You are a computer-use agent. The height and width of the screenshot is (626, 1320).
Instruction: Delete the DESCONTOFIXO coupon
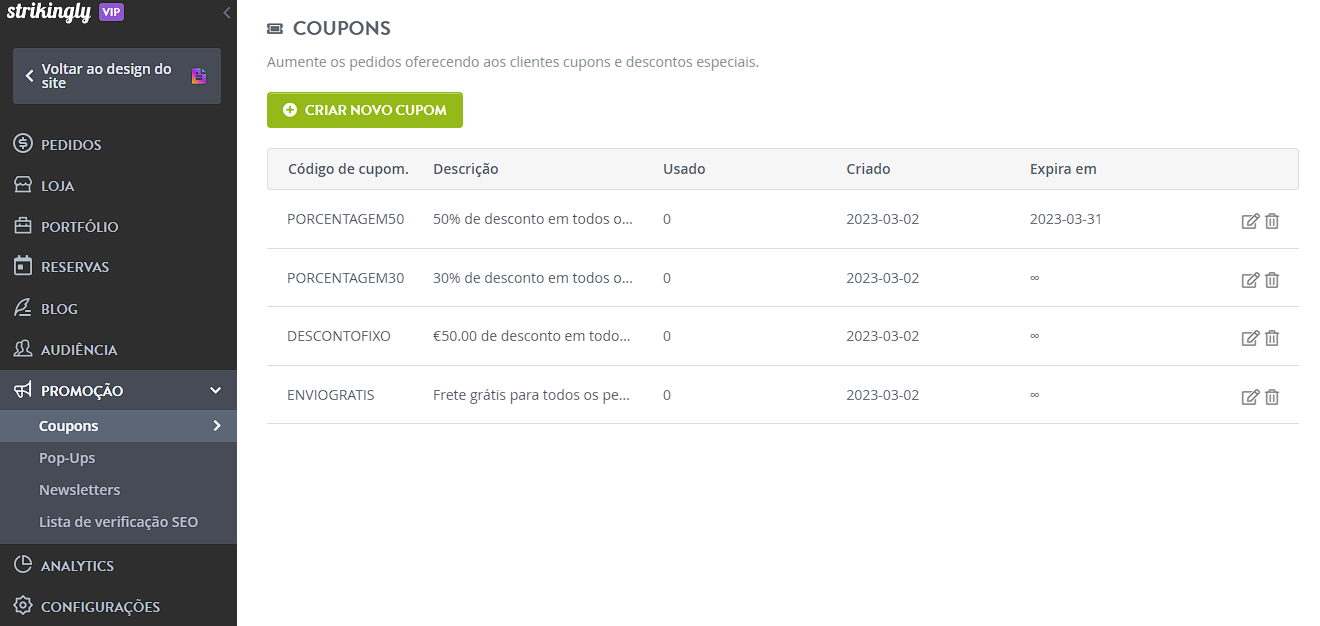pos(1272,338)
